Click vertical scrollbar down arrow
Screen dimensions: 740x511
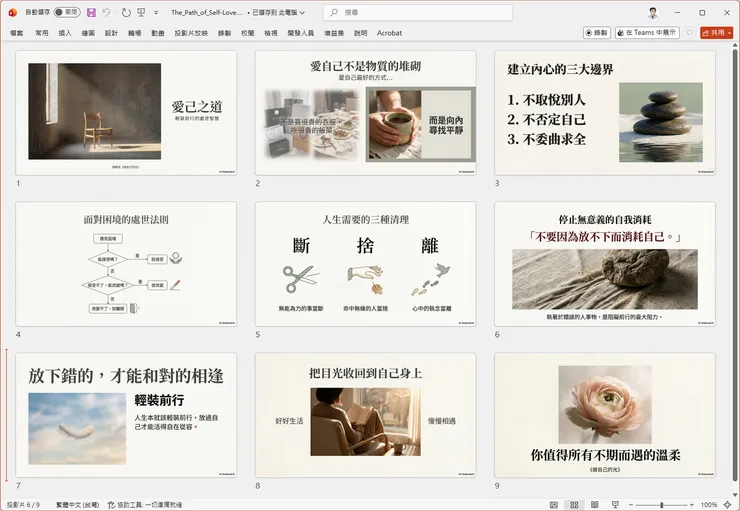coord(735,495)
